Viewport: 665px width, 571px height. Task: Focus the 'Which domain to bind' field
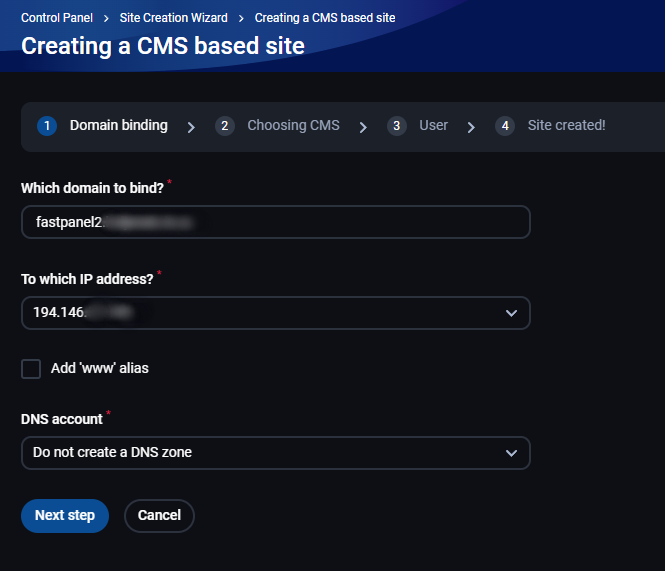(x=276, y=222)
